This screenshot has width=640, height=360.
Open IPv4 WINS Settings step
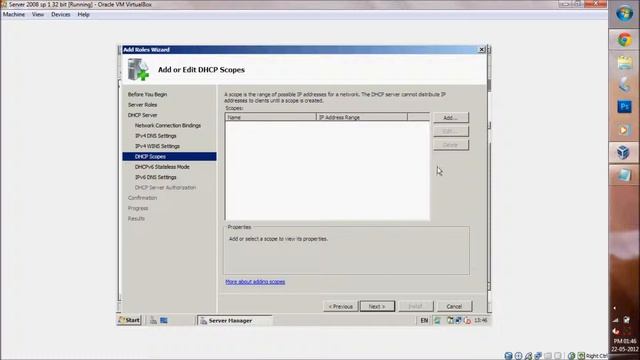tap(157, 146)
